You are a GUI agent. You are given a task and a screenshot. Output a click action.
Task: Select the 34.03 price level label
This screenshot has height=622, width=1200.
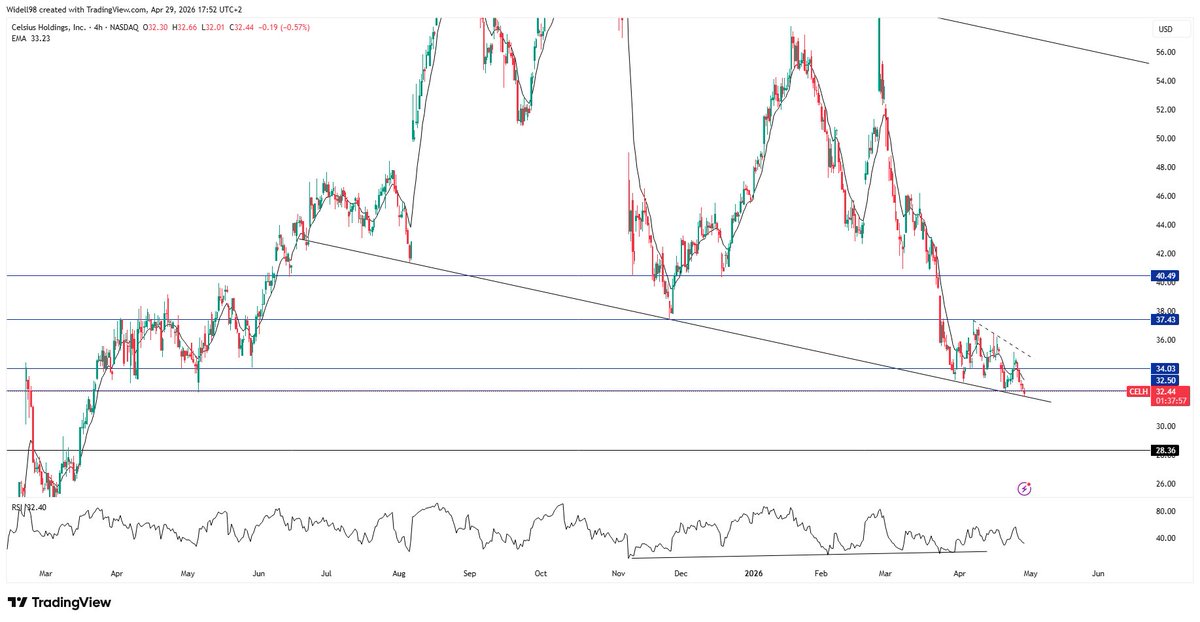click(1167, 369)
